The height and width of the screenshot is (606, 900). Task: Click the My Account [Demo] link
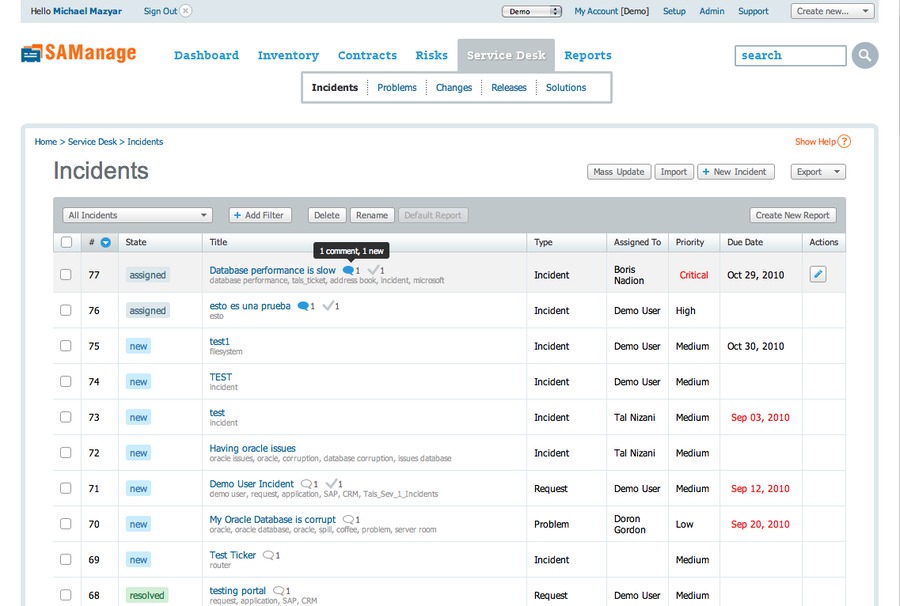pyautogui.click(x=611, y=11)
